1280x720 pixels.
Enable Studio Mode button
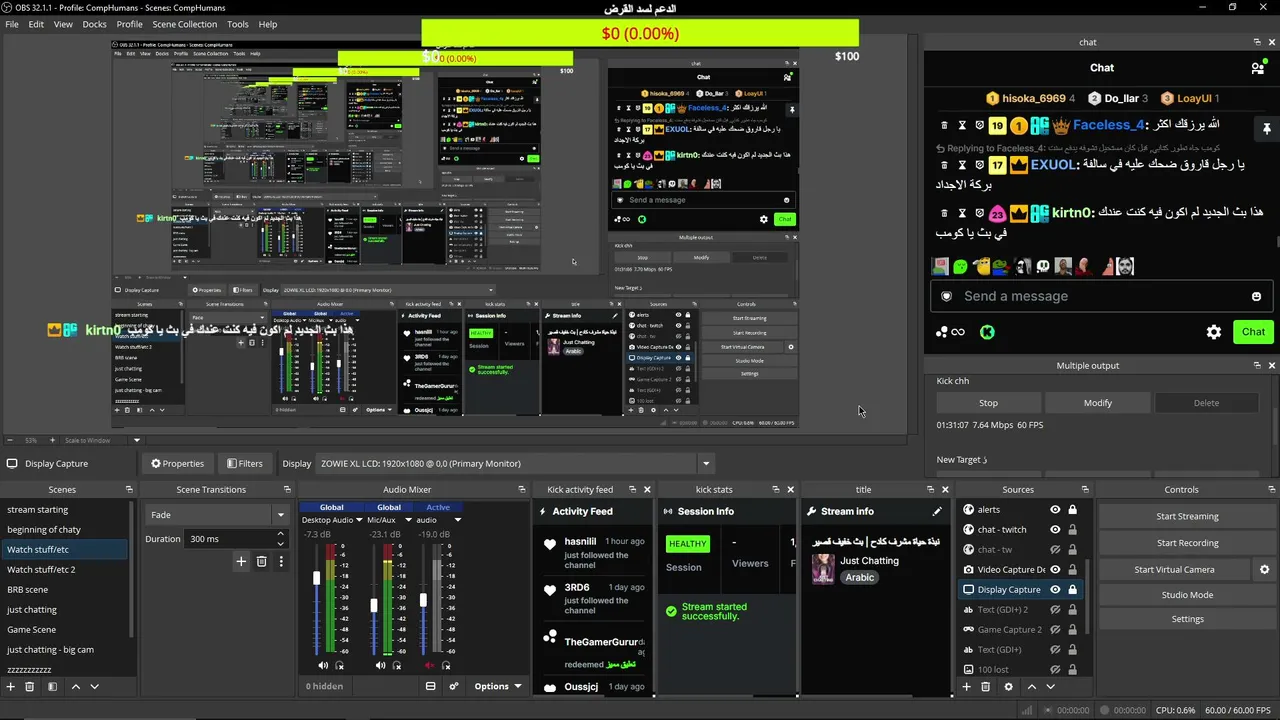click(1187, 595)
